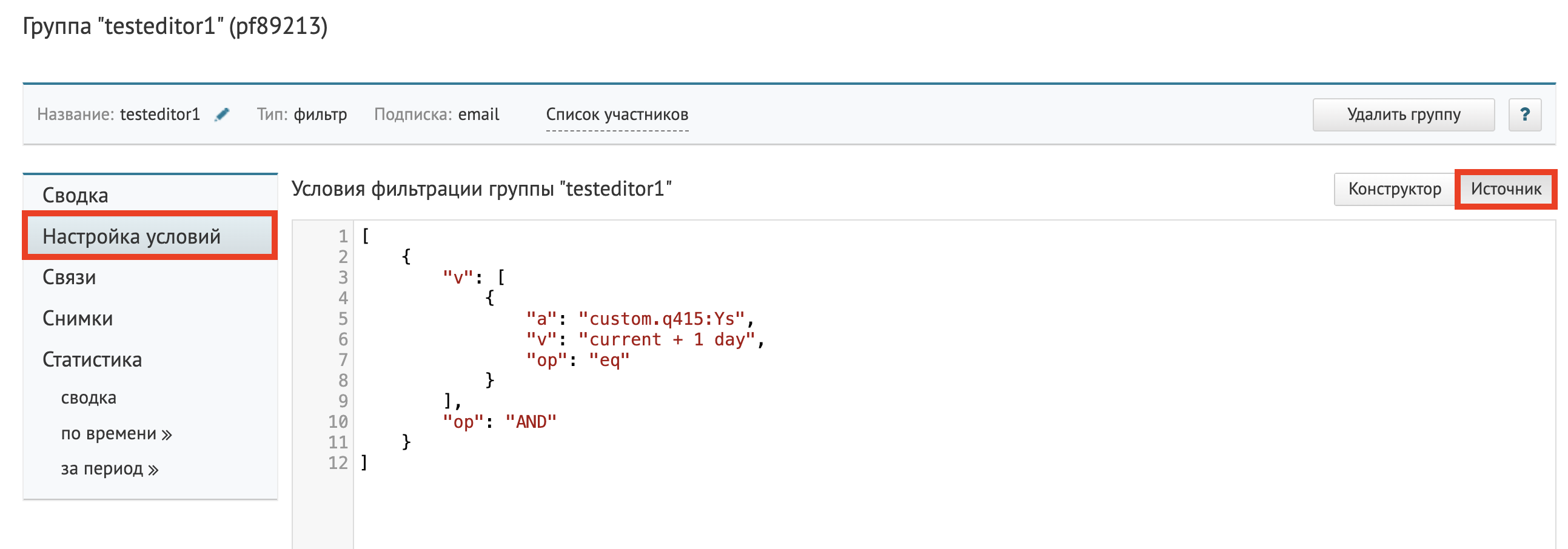Open the Снимки snapshots section

click(x=78, y=318)
